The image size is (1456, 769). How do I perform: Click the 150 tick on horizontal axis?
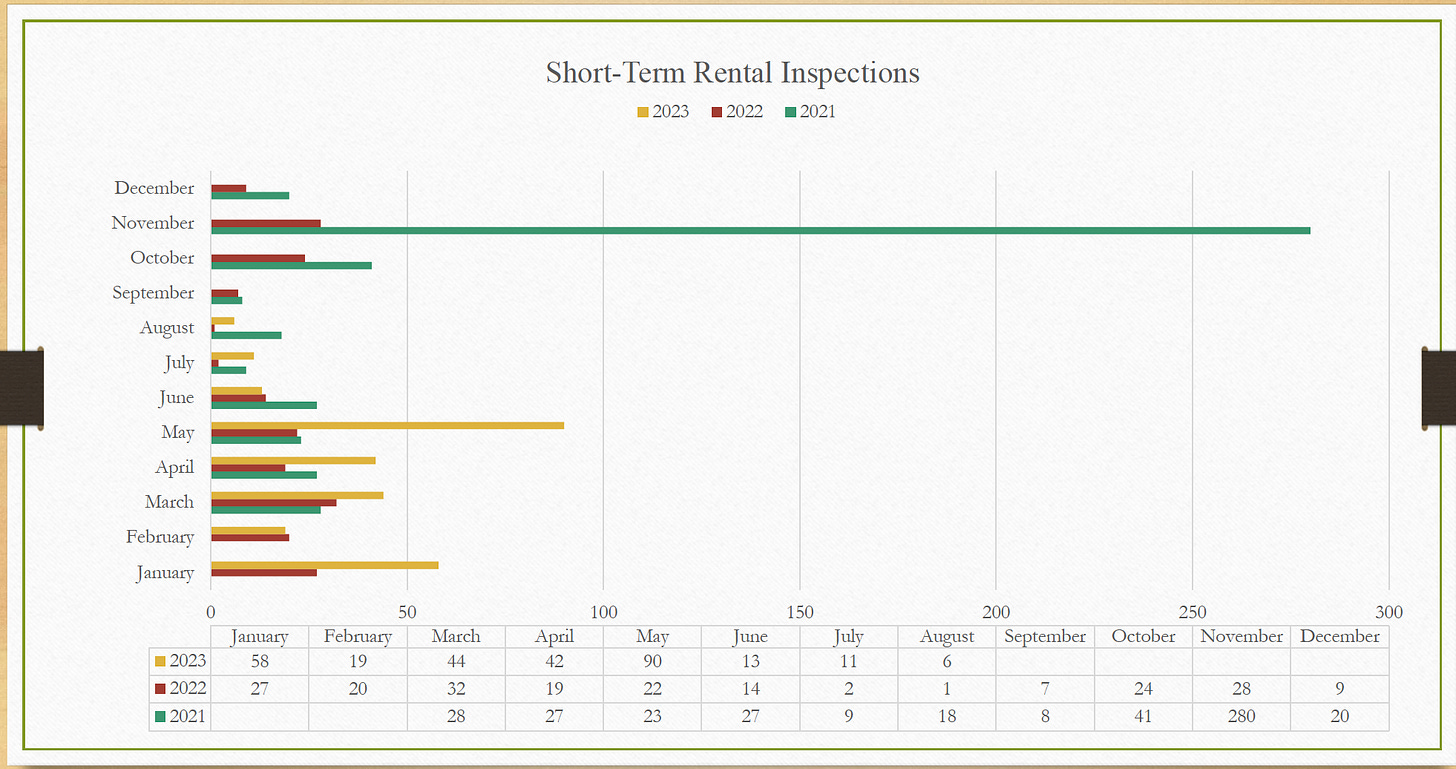[x=800, y=612]
